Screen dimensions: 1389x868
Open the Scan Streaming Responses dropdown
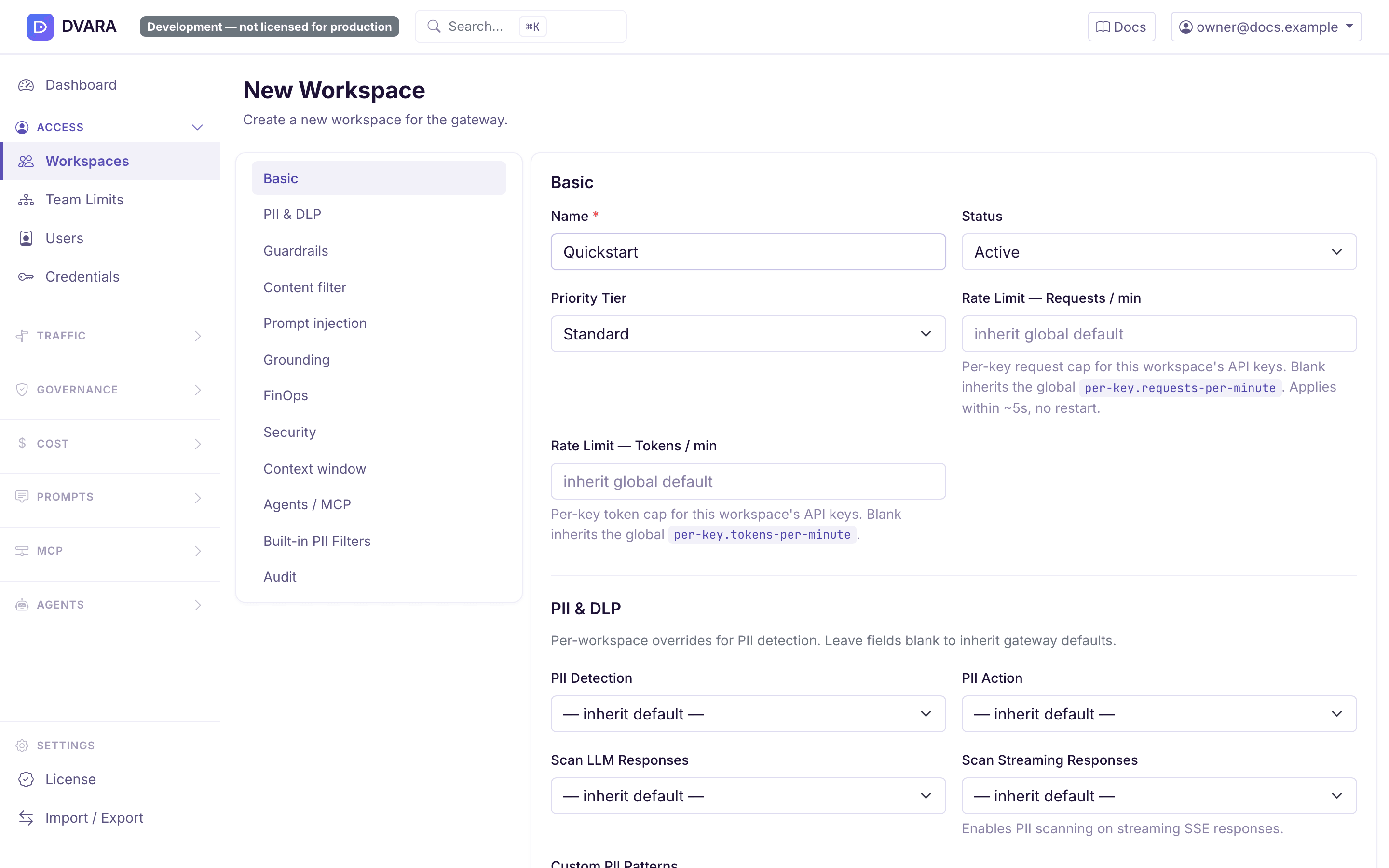1159,796
